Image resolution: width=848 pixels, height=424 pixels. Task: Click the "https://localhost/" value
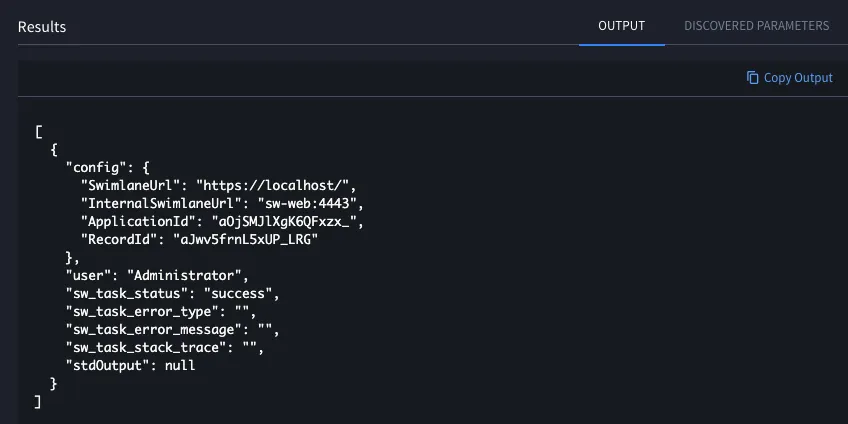click(x=273, y=186)
